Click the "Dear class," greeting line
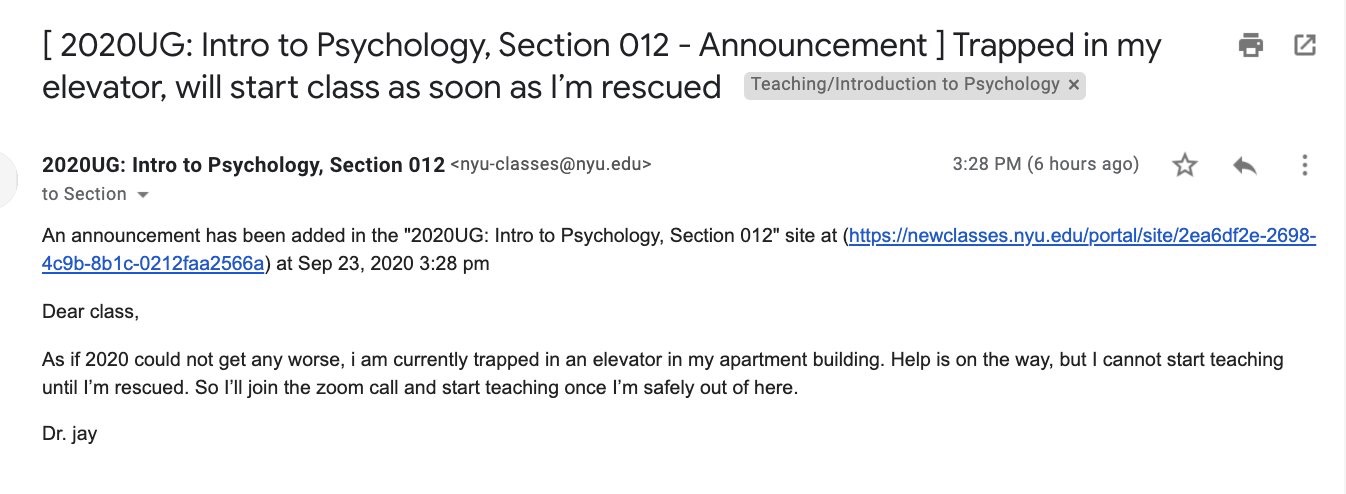1346x494 pixels. pos(90,312)
